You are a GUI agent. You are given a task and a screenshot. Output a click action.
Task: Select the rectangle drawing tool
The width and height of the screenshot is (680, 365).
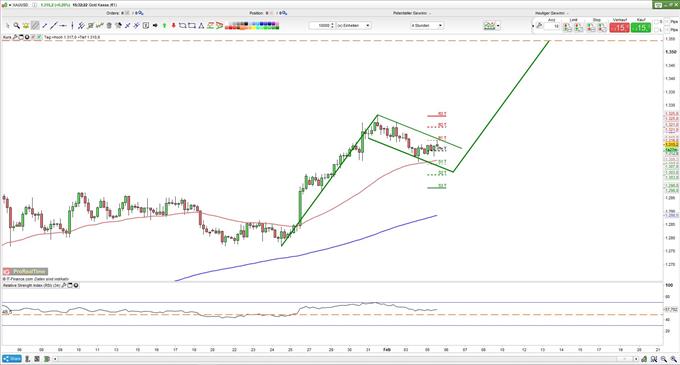(x=192, y=26)
